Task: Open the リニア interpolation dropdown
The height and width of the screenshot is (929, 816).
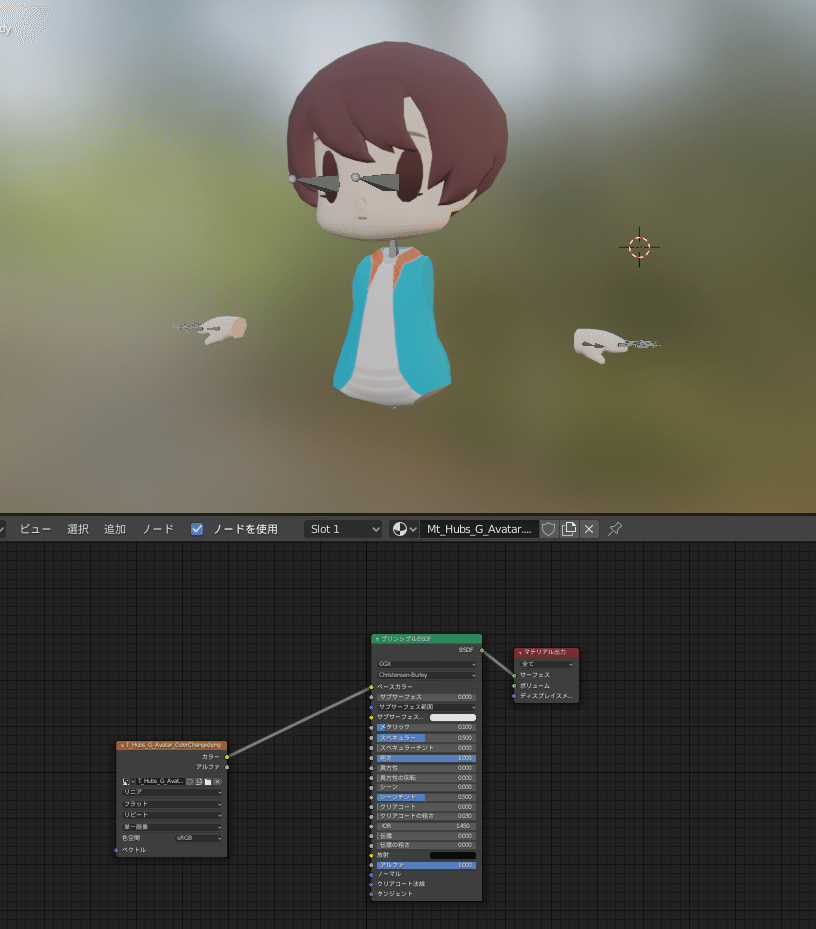Action: pyautogui.click(x=172, y=792)
